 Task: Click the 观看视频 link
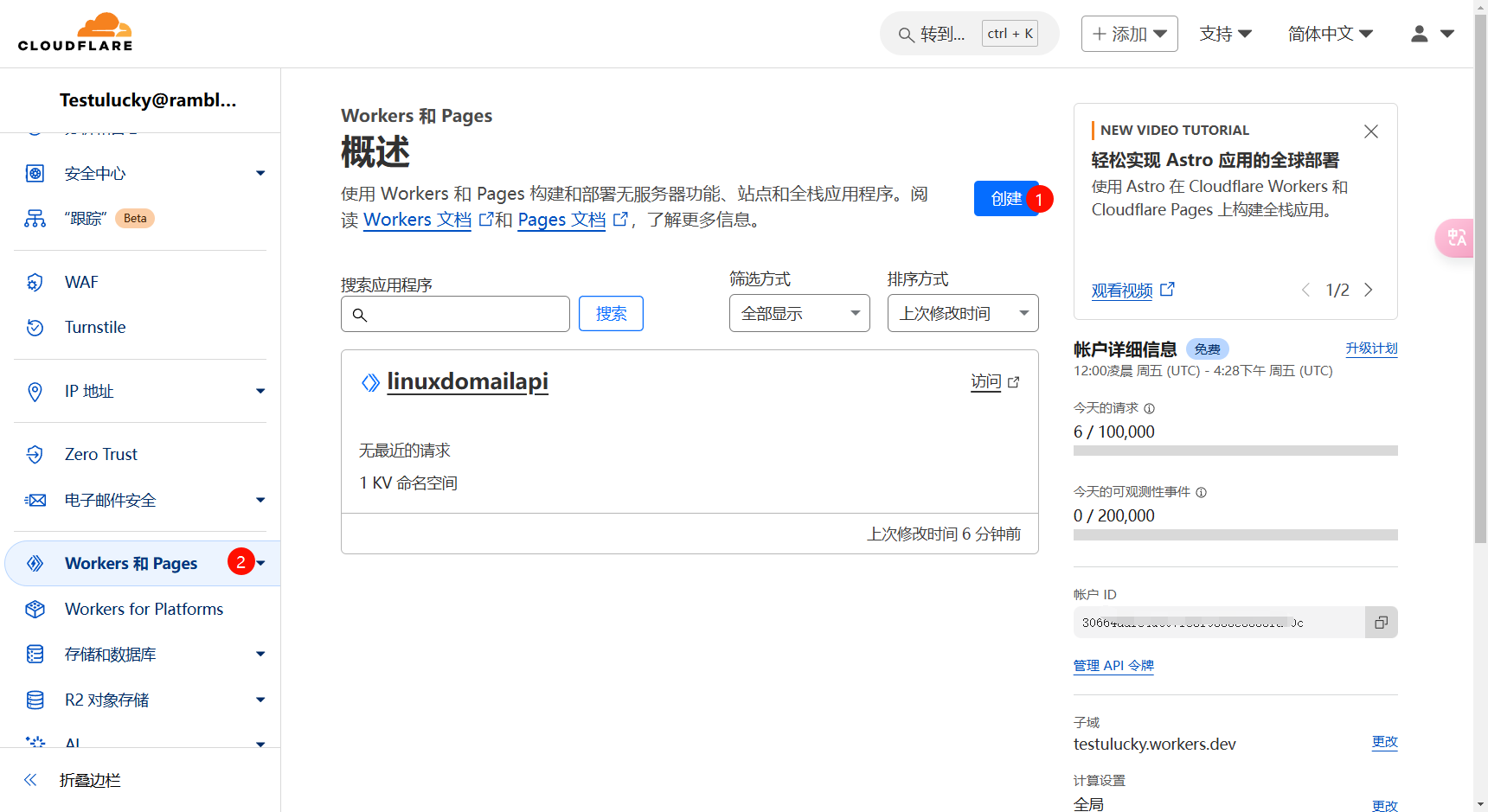coord(1122,291)
